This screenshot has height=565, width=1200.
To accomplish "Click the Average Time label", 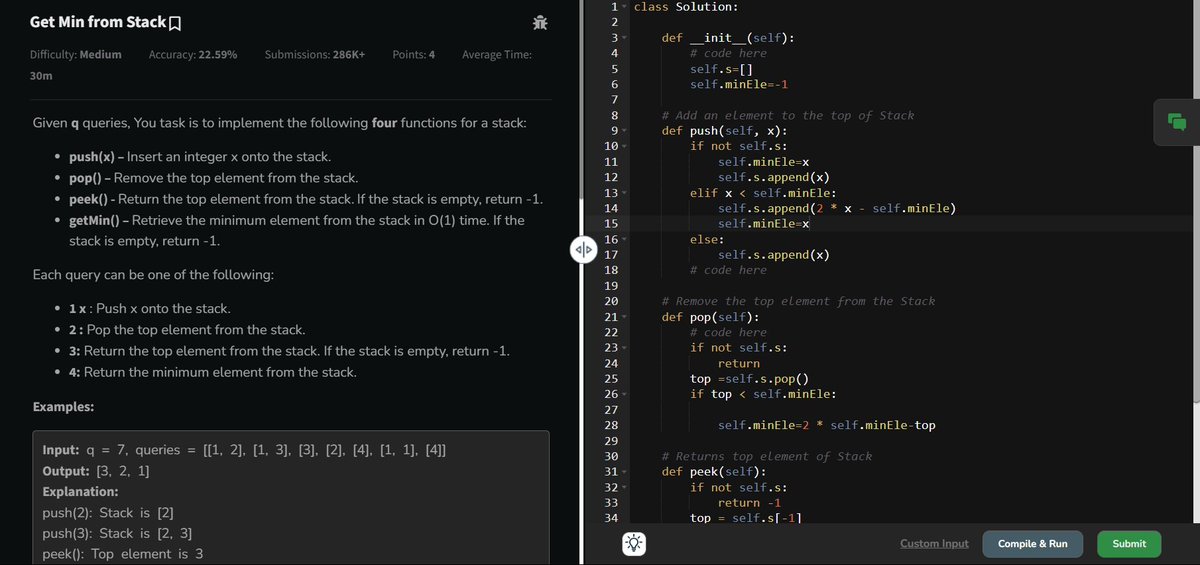I will click(497, 55).
